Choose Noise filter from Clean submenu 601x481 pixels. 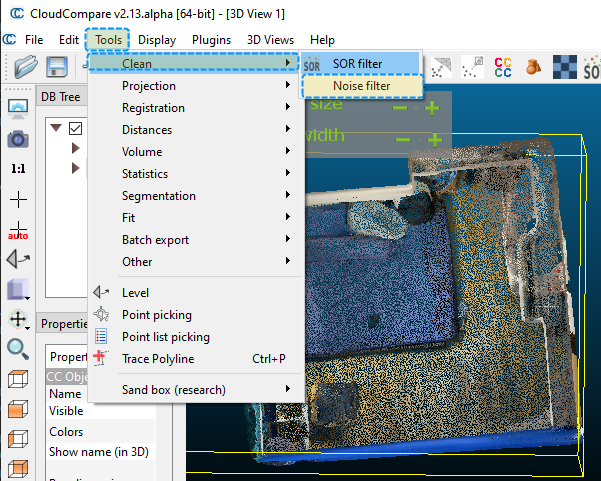361,86
